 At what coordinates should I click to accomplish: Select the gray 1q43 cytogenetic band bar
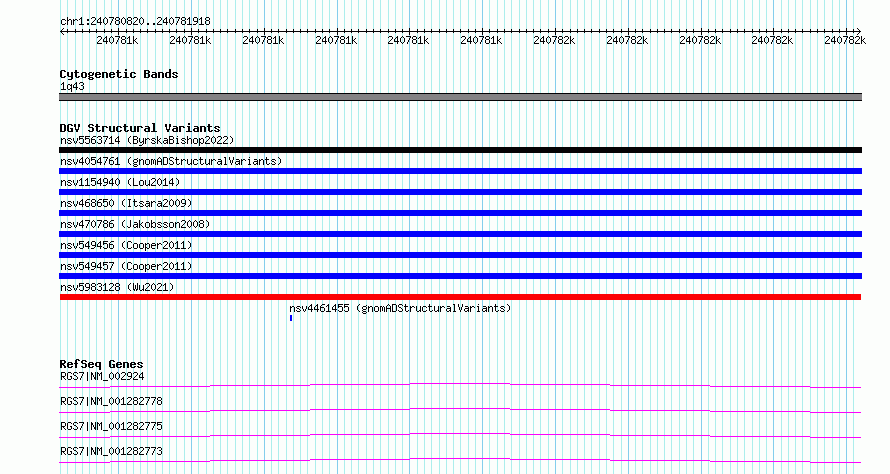460,97
